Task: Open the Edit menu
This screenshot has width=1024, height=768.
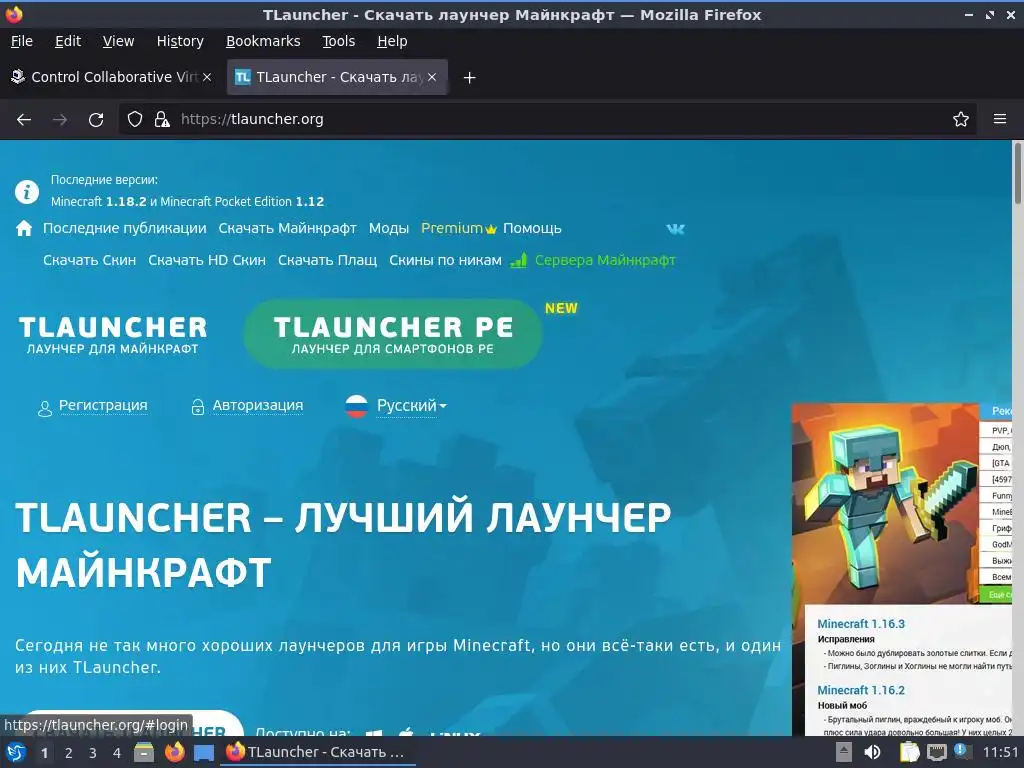Action: coord(68,41)
